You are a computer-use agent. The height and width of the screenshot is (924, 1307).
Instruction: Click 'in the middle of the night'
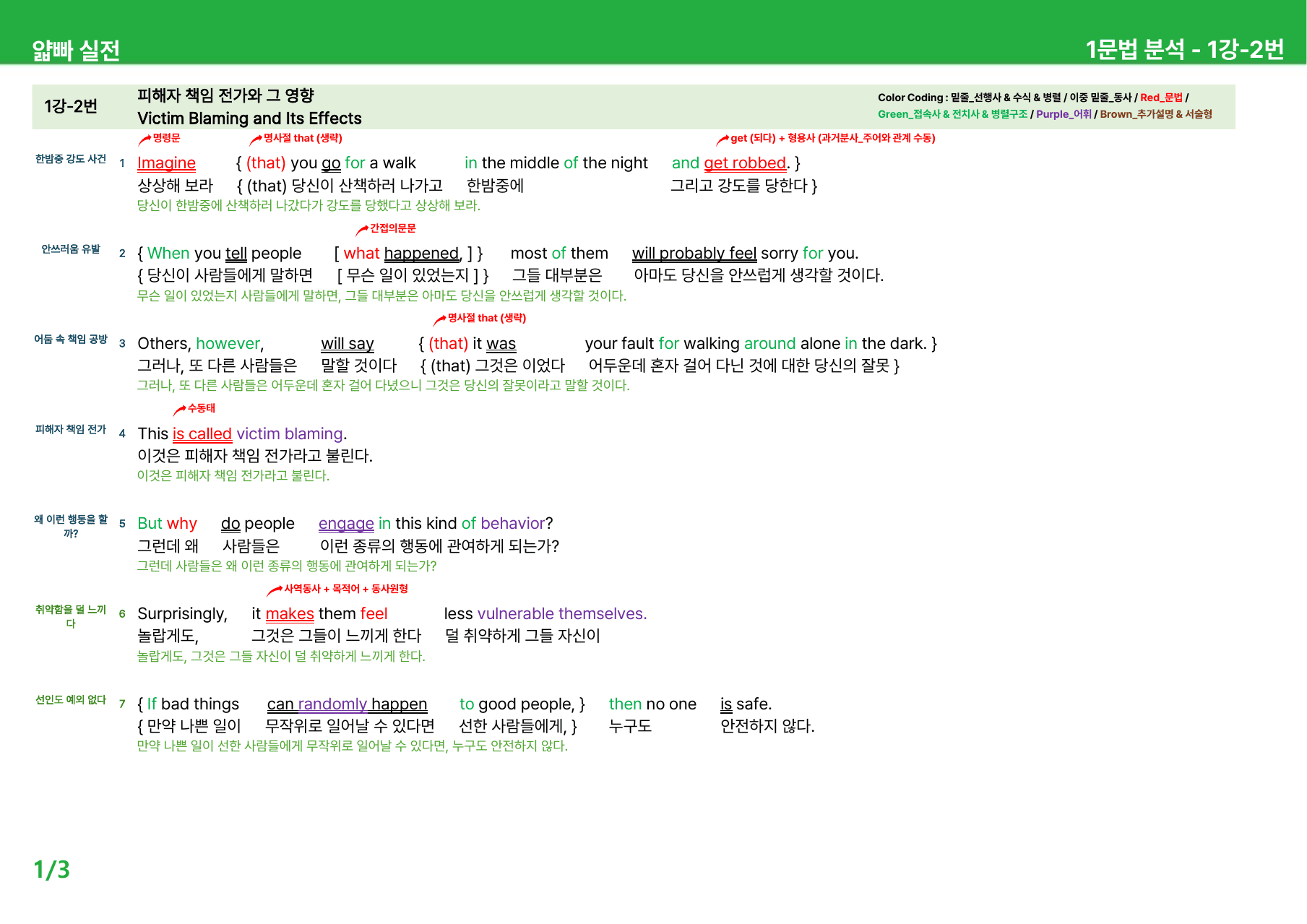pyautogui.click(x=556, y=163)
